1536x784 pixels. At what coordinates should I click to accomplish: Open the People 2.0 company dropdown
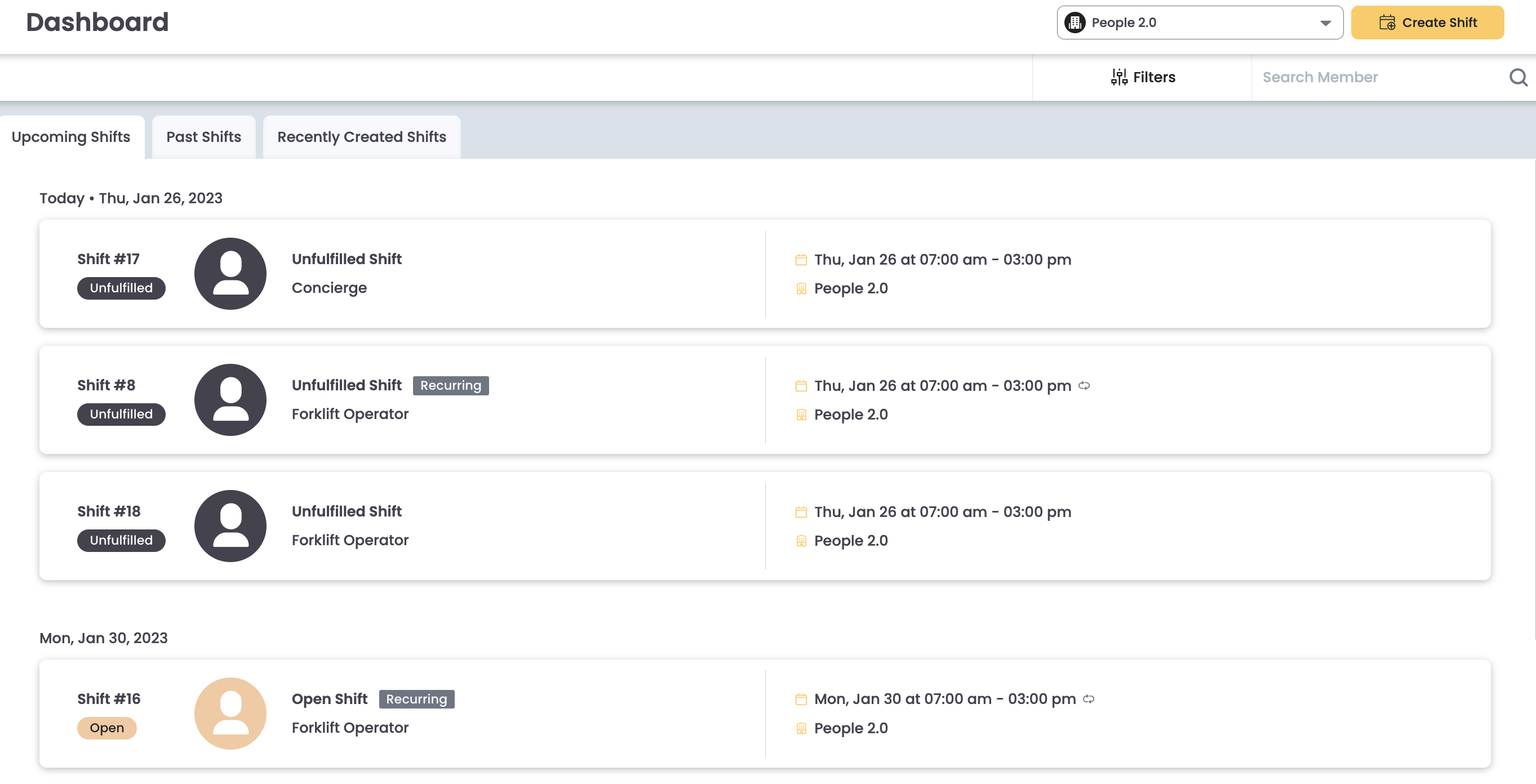[x=1198, y=22]
